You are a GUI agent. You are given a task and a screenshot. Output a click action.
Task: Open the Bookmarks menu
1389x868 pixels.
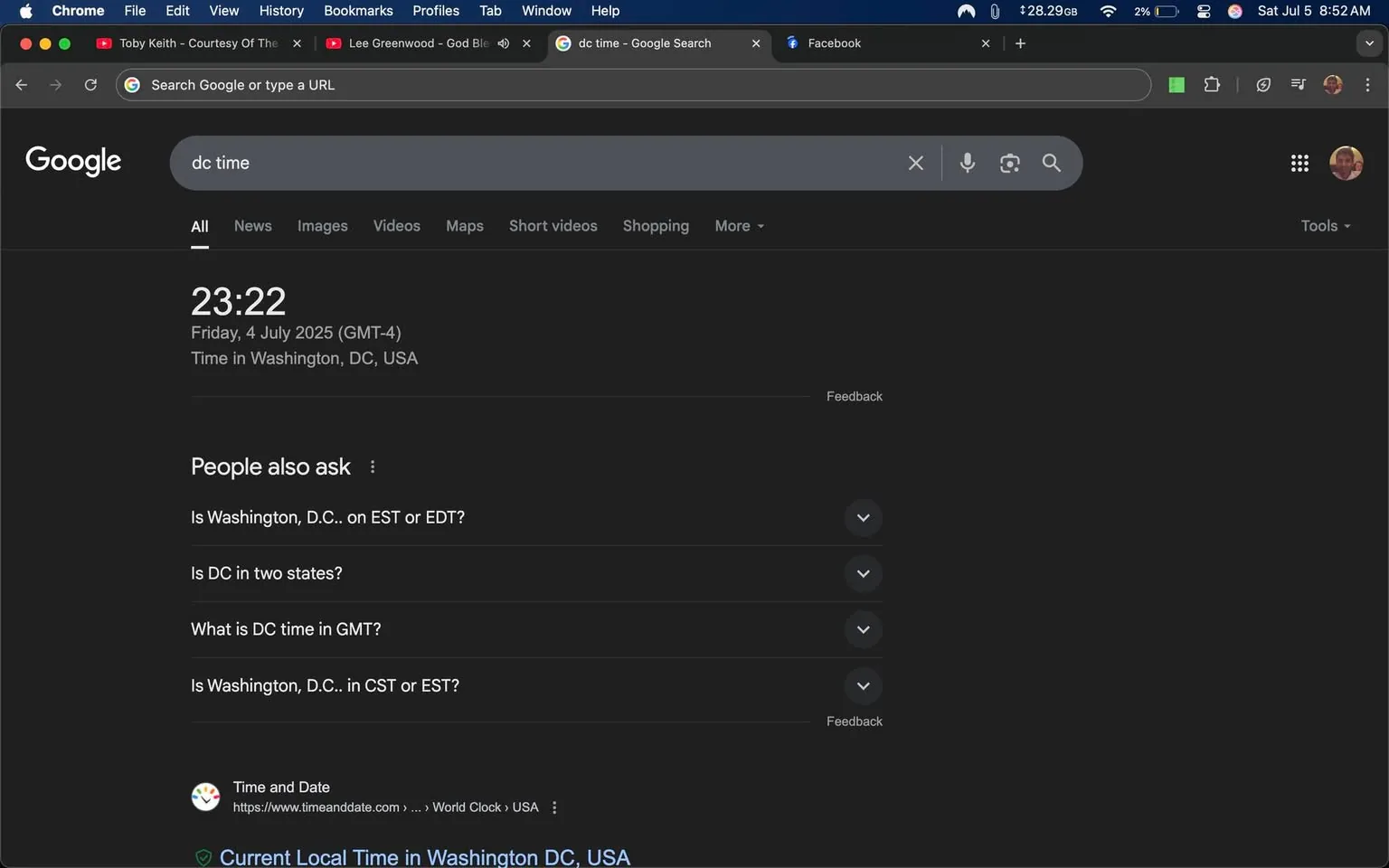coord(358,11)
